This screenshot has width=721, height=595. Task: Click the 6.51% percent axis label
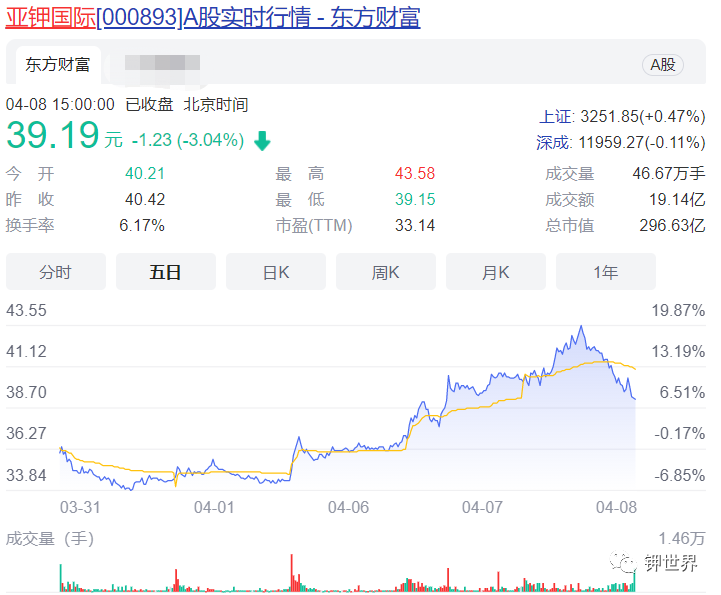(682, 393)
